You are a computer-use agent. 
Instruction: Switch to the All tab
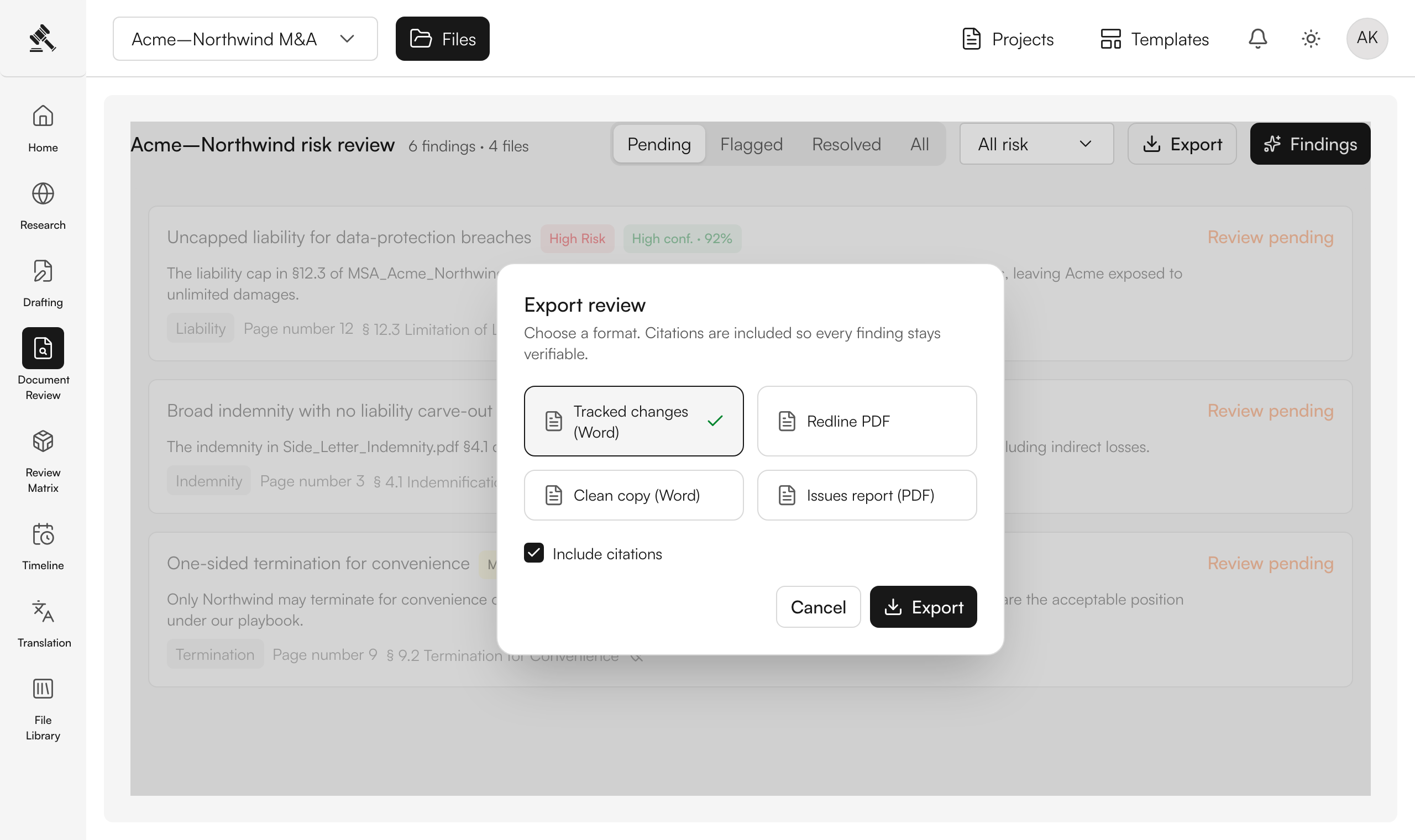coord(919,144)
